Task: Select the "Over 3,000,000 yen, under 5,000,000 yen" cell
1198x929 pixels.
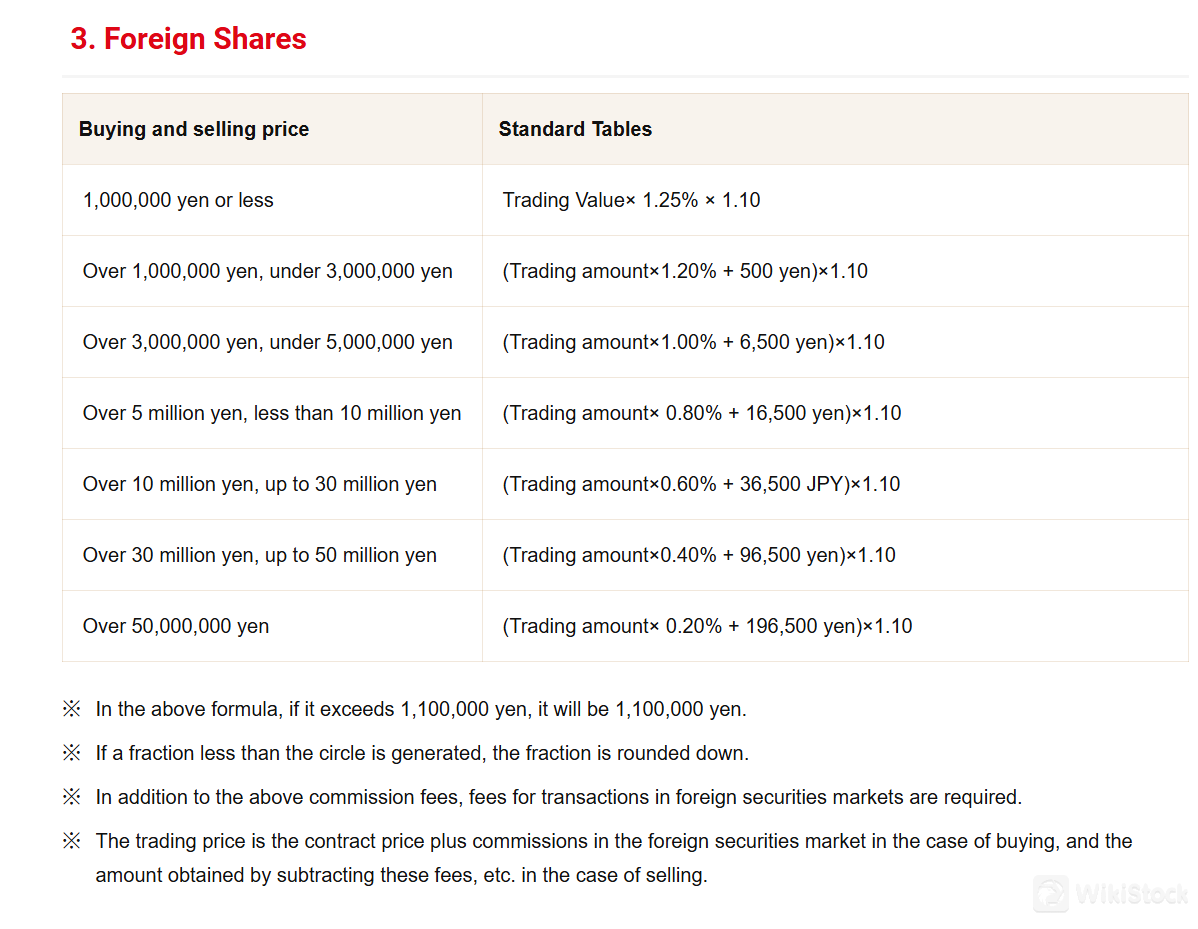Action: pos(267,342)
